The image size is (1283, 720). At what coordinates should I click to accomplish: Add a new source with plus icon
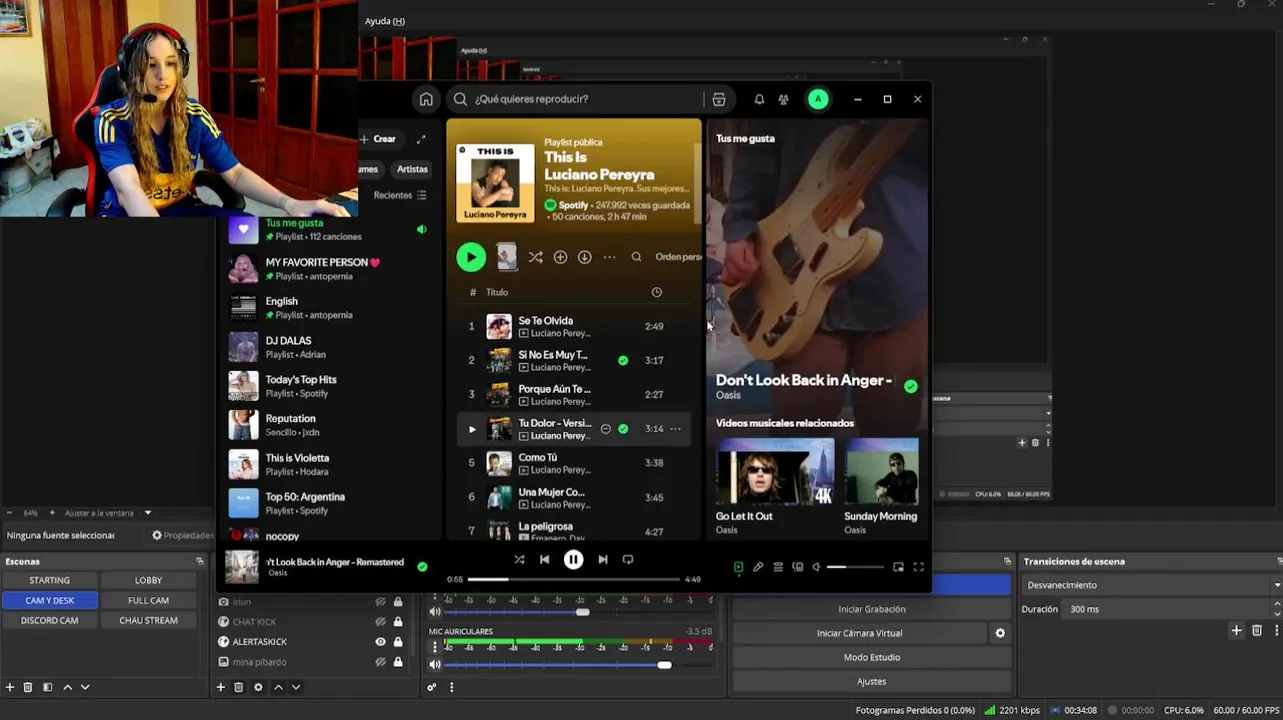click(221, 687)
